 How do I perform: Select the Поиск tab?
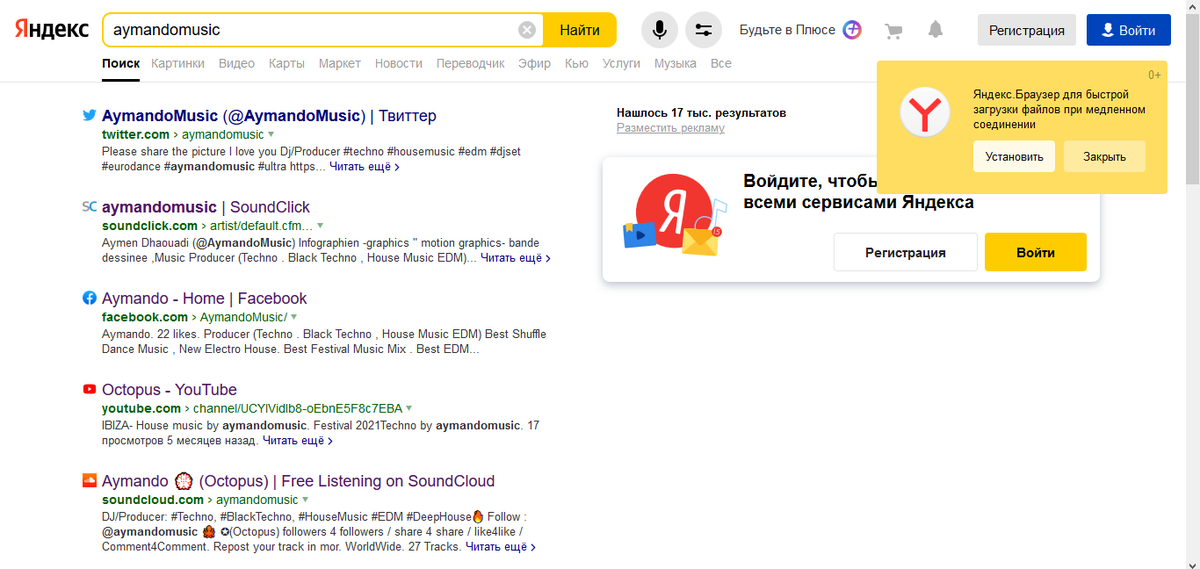(x=121, y=63)
